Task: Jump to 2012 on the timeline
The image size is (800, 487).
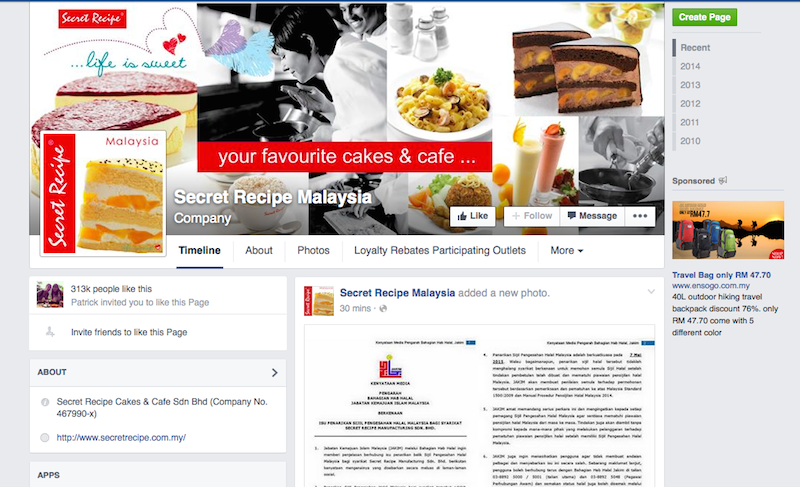Action: (x=690, y=104)
